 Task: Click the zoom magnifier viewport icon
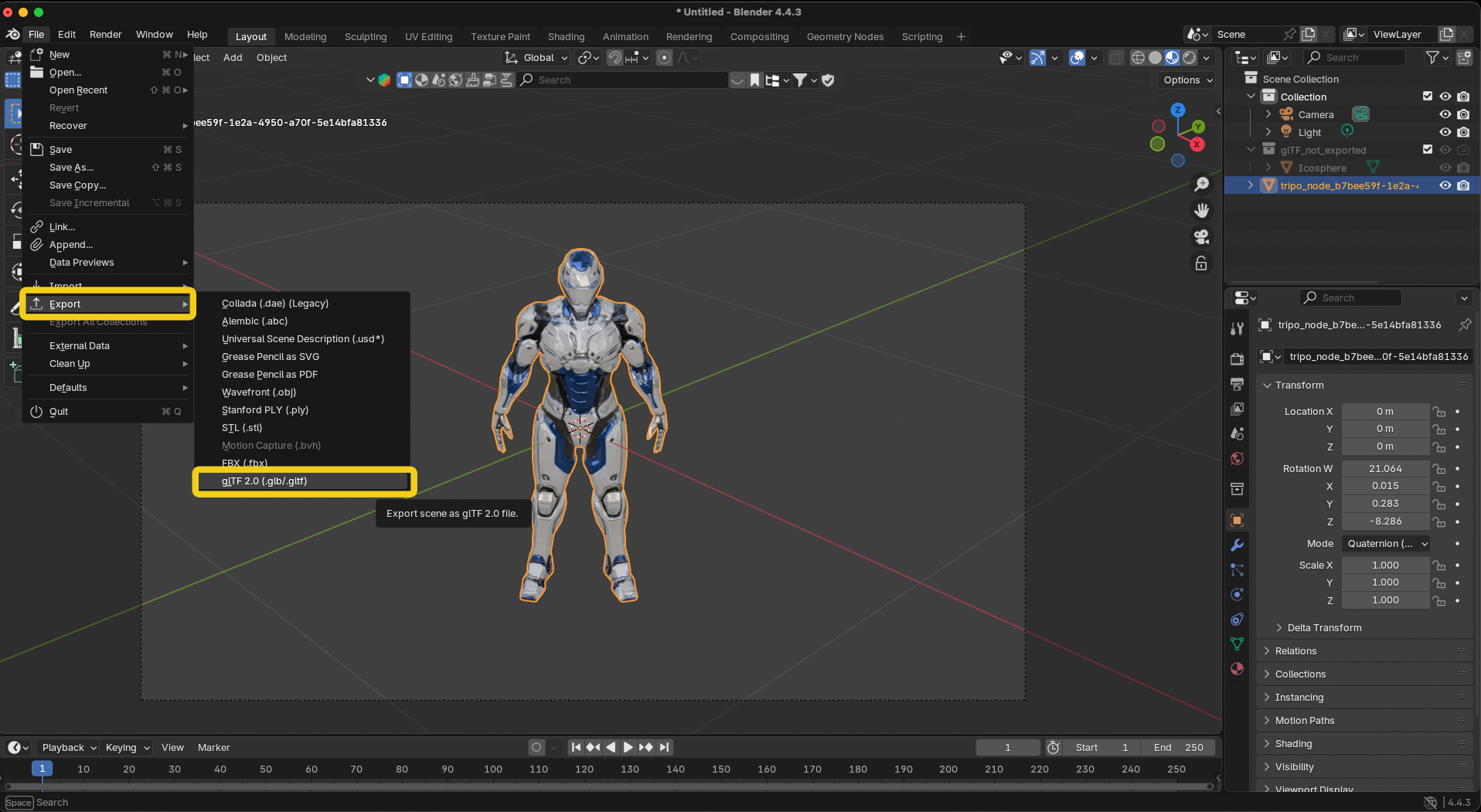click(x=1201, y=184)
